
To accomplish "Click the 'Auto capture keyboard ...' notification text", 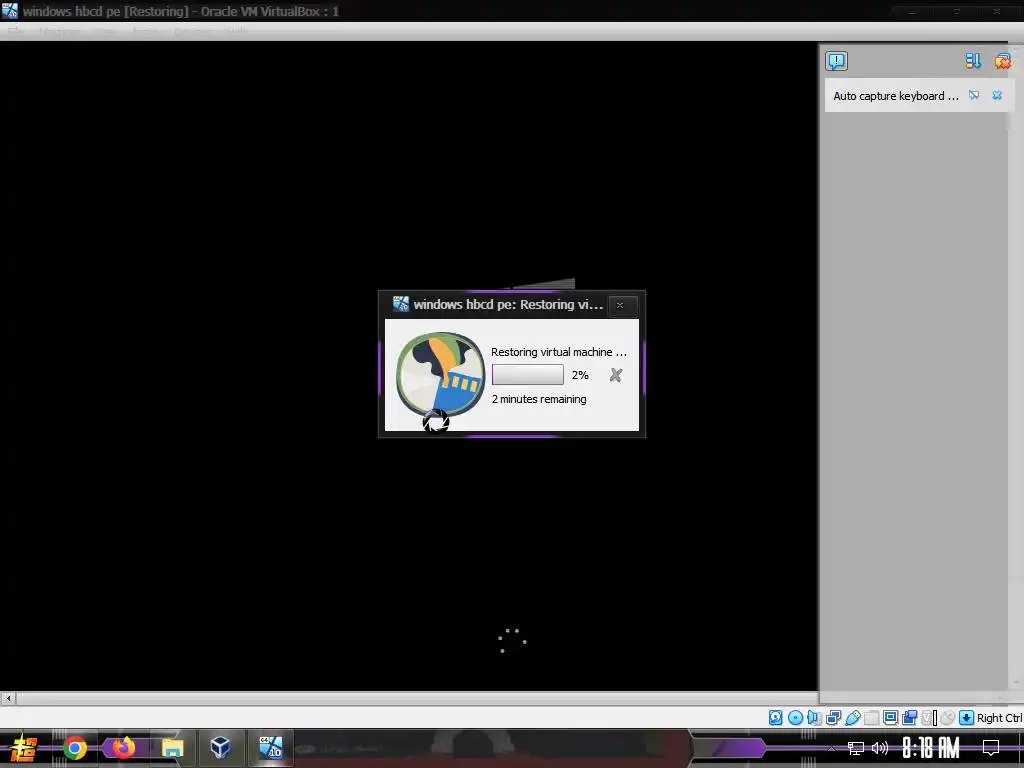I will 895,96.
